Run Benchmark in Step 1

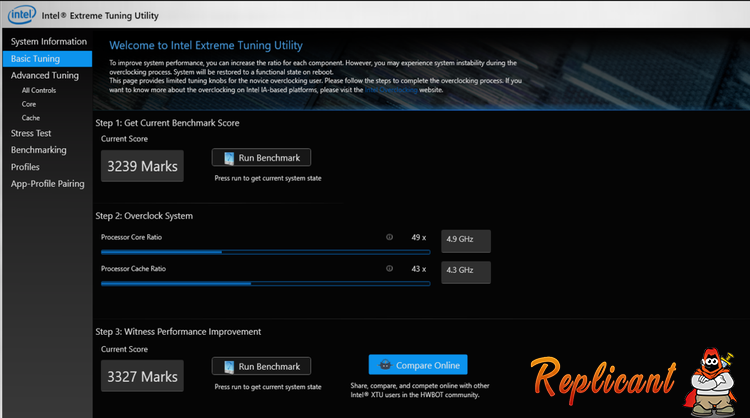click(x=261, y=157)
